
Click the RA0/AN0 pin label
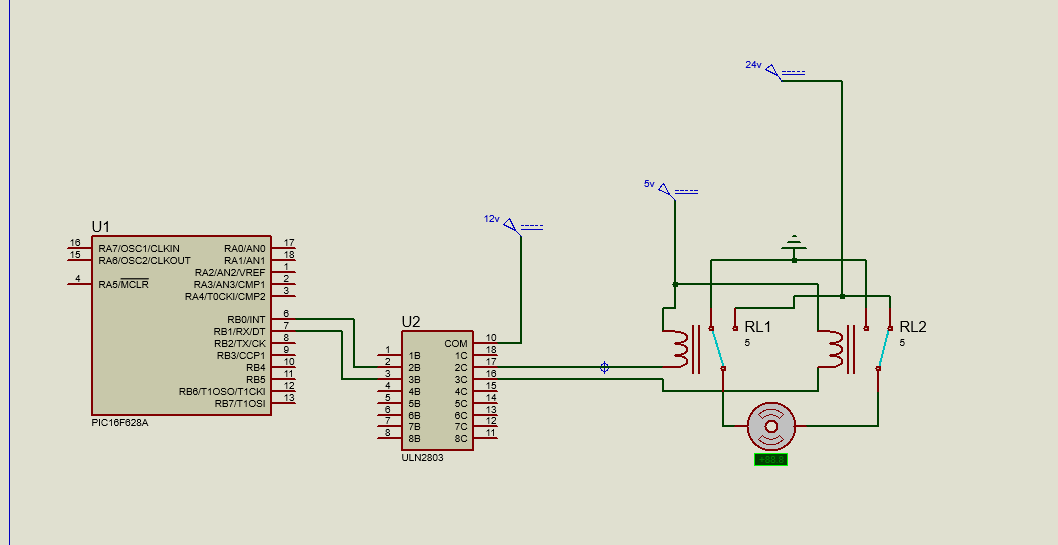[245, 248]
